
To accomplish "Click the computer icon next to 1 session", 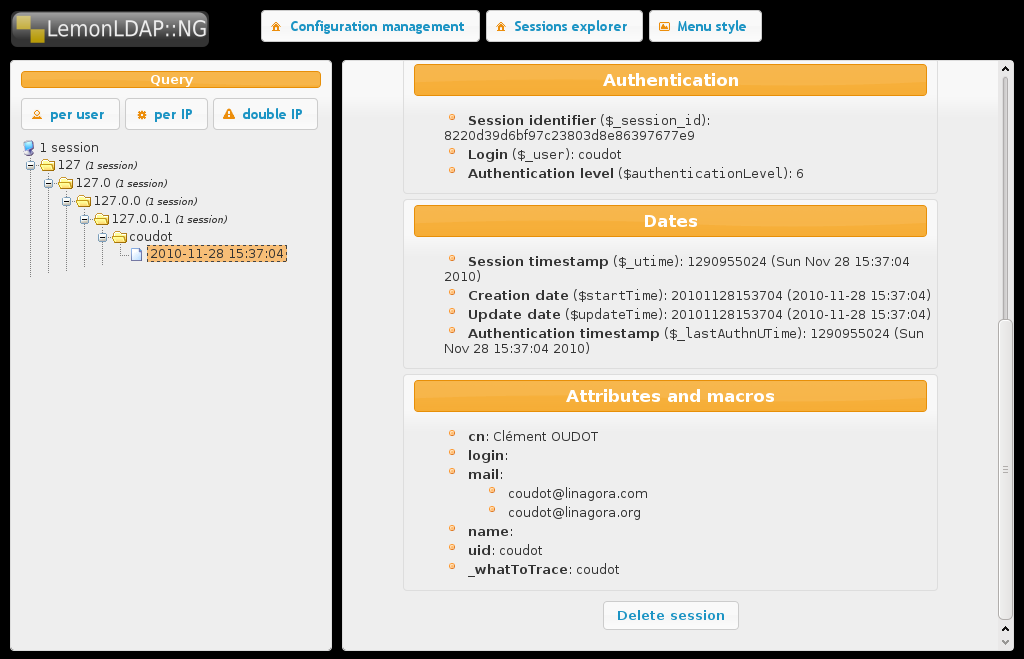I will (x=29, y=148).
